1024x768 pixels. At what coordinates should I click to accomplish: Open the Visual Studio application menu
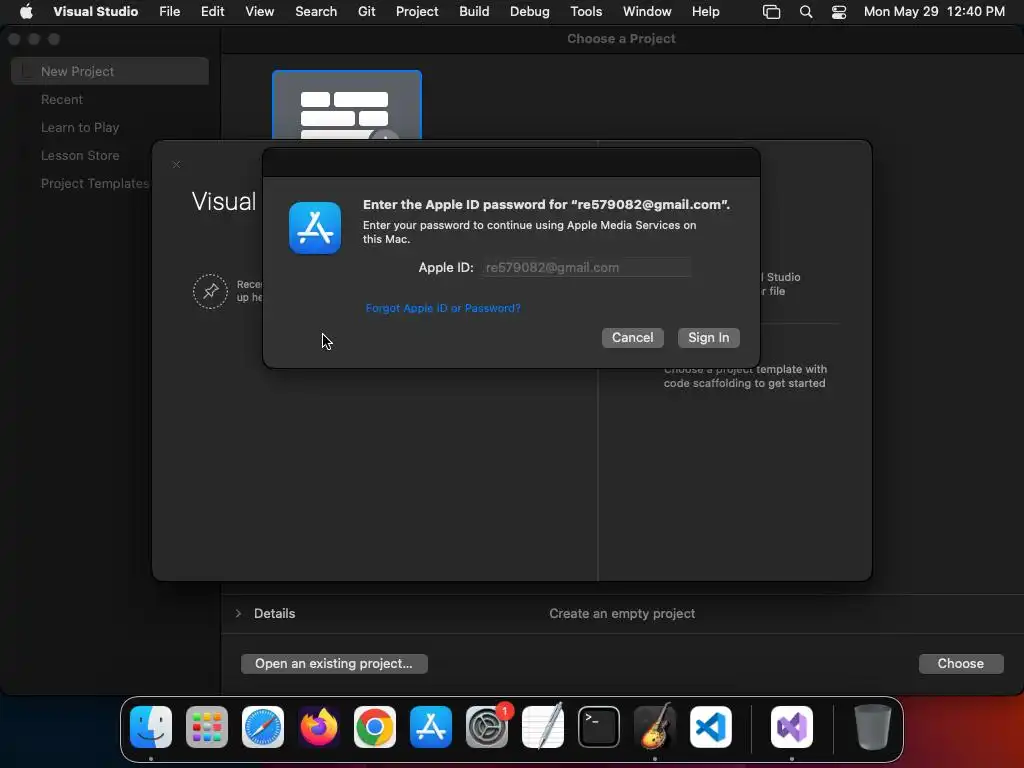95,12
